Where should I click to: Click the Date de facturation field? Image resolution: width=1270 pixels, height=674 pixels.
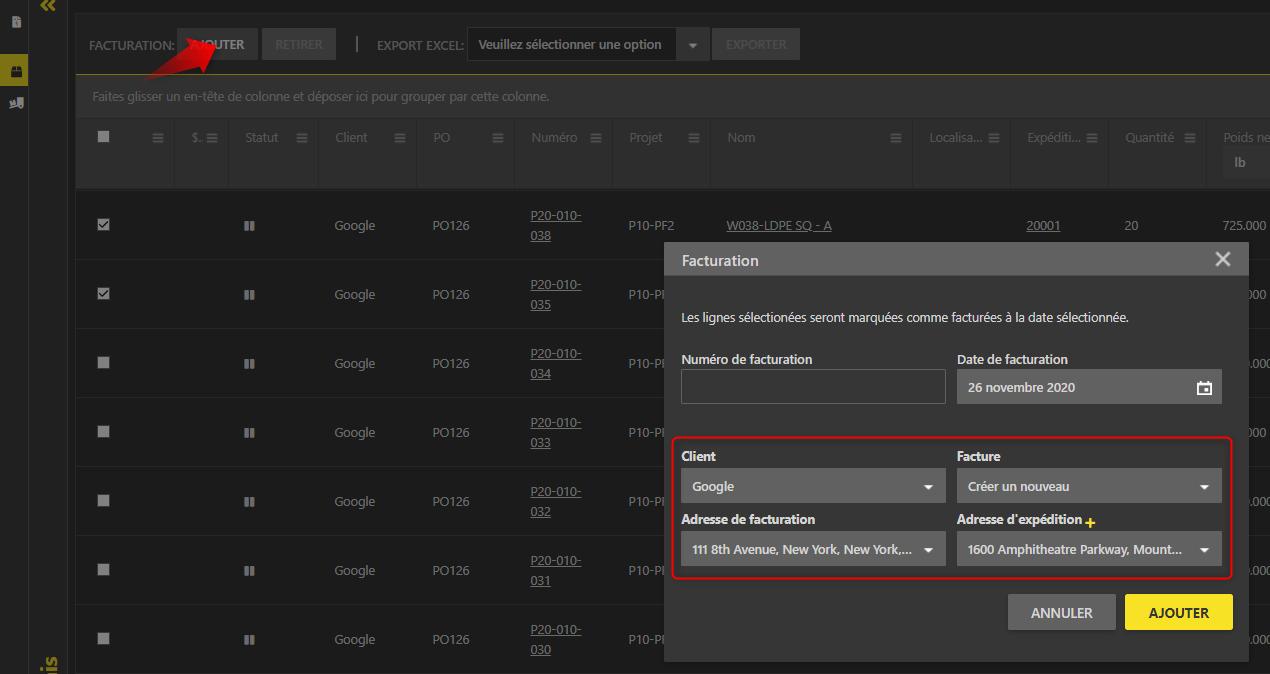click(1089, 387)
